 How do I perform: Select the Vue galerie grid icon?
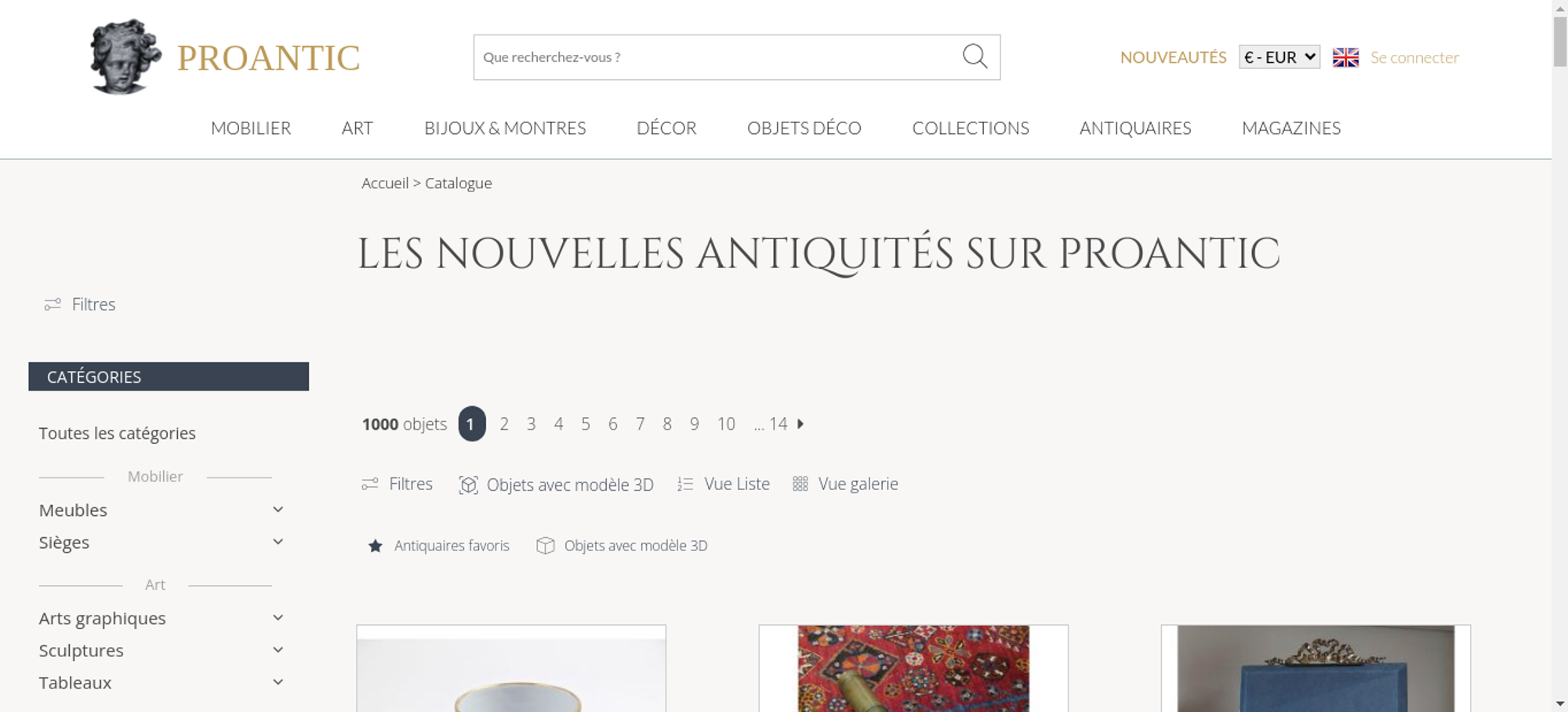[800, 485]
